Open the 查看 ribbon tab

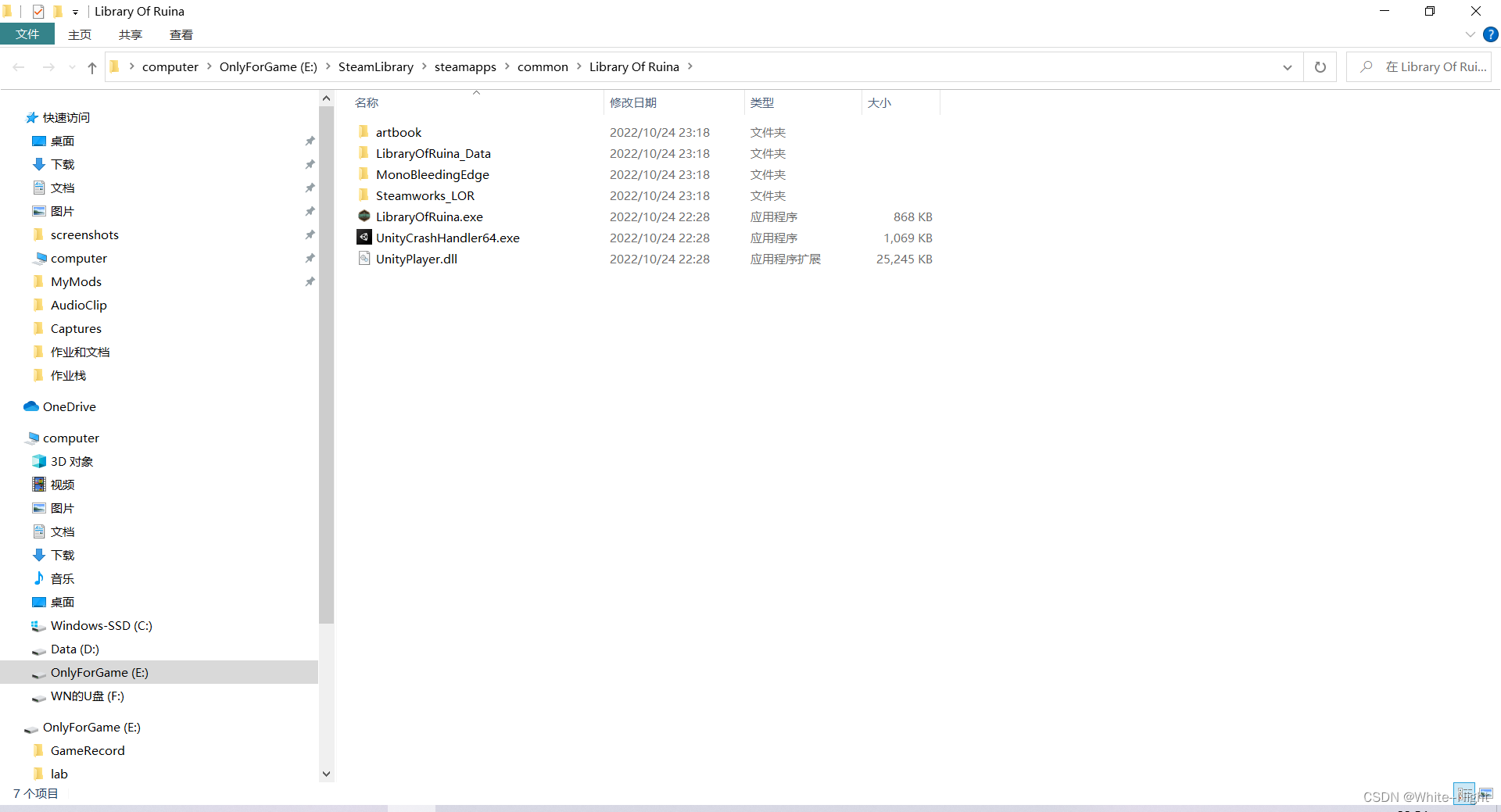pos(181,34)
